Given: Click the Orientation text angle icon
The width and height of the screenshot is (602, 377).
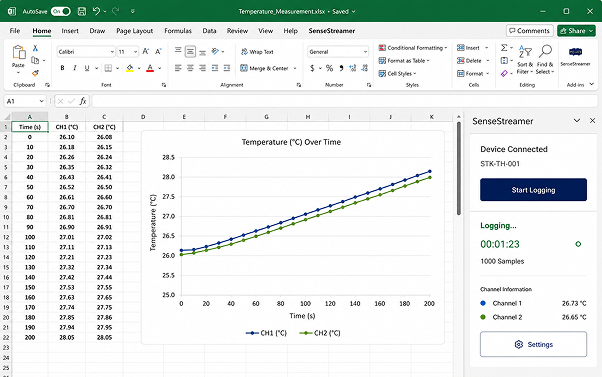Looking at the screenshot, I should tap(215, 51).
